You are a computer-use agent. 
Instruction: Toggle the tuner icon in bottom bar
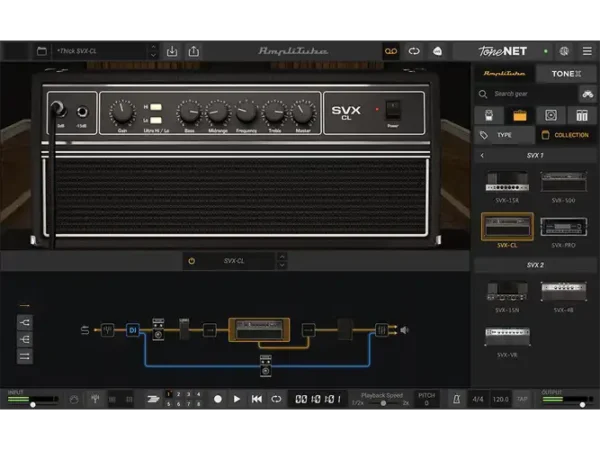click(x=95, y=399)
